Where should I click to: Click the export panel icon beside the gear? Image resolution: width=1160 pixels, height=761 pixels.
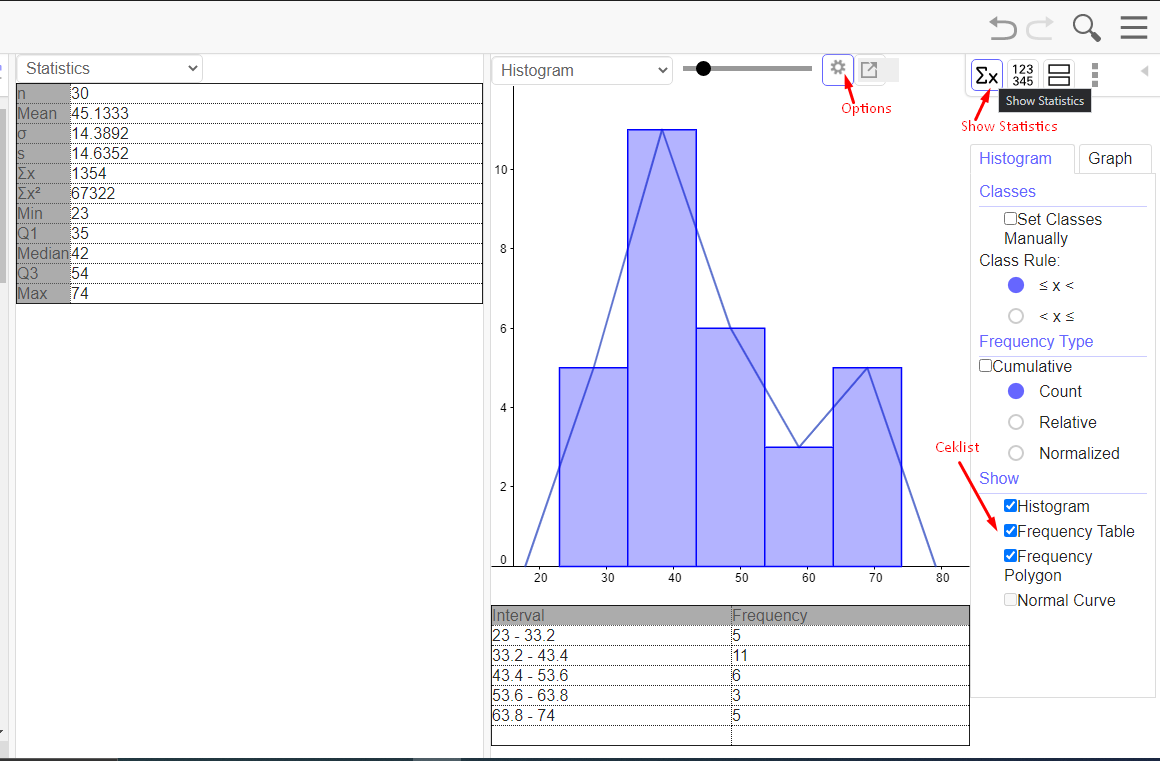[x=870, y=70]
